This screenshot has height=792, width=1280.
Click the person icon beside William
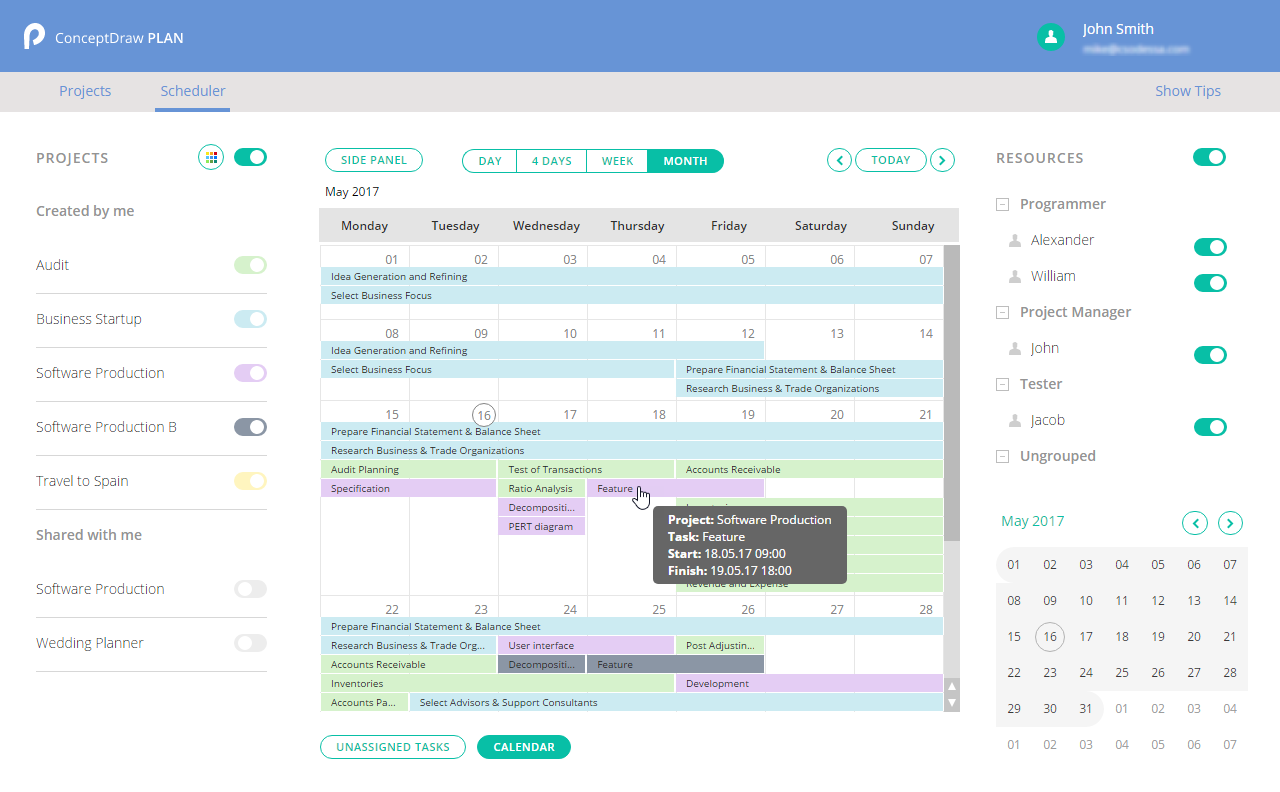tap(1015, 276)
